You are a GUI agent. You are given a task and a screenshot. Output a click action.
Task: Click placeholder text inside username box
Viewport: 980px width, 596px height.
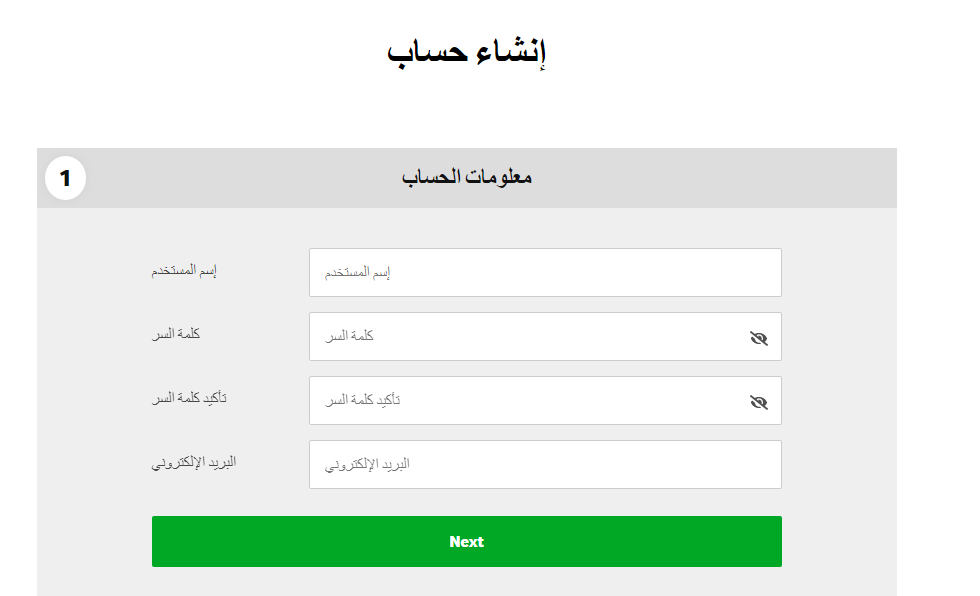[x=357, y=272]
